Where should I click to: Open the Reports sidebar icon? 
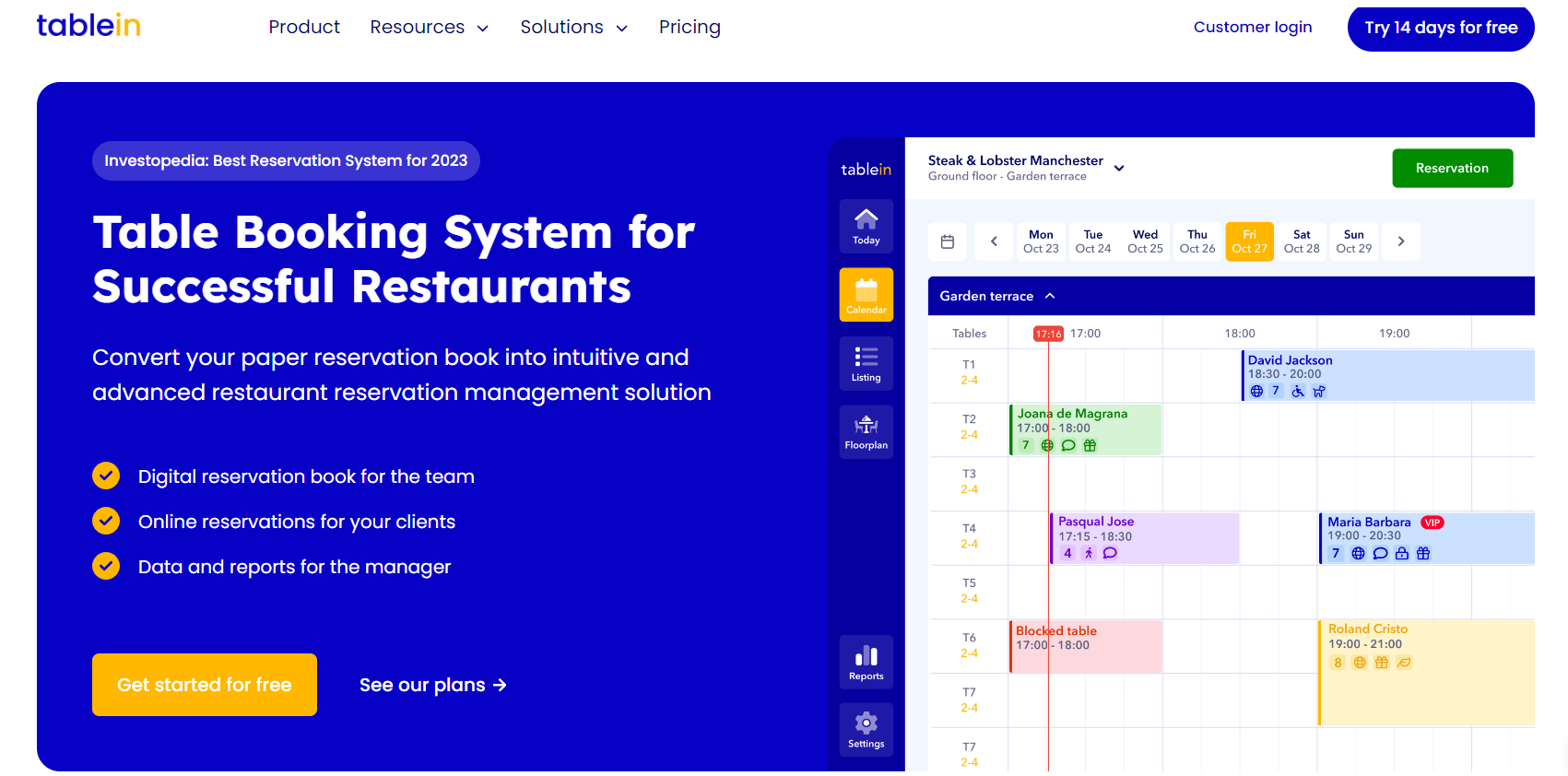point(866,662)
